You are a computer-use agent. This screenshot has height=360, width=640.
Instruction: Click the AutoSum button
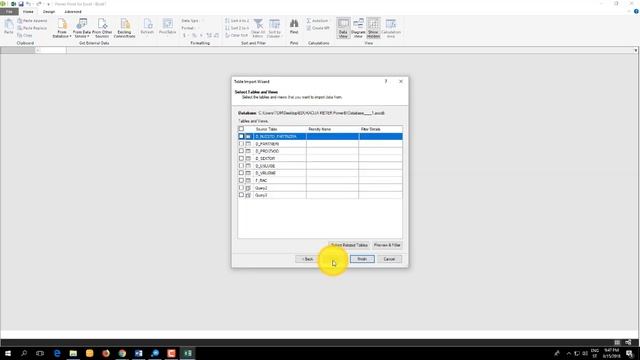[317, 20]
